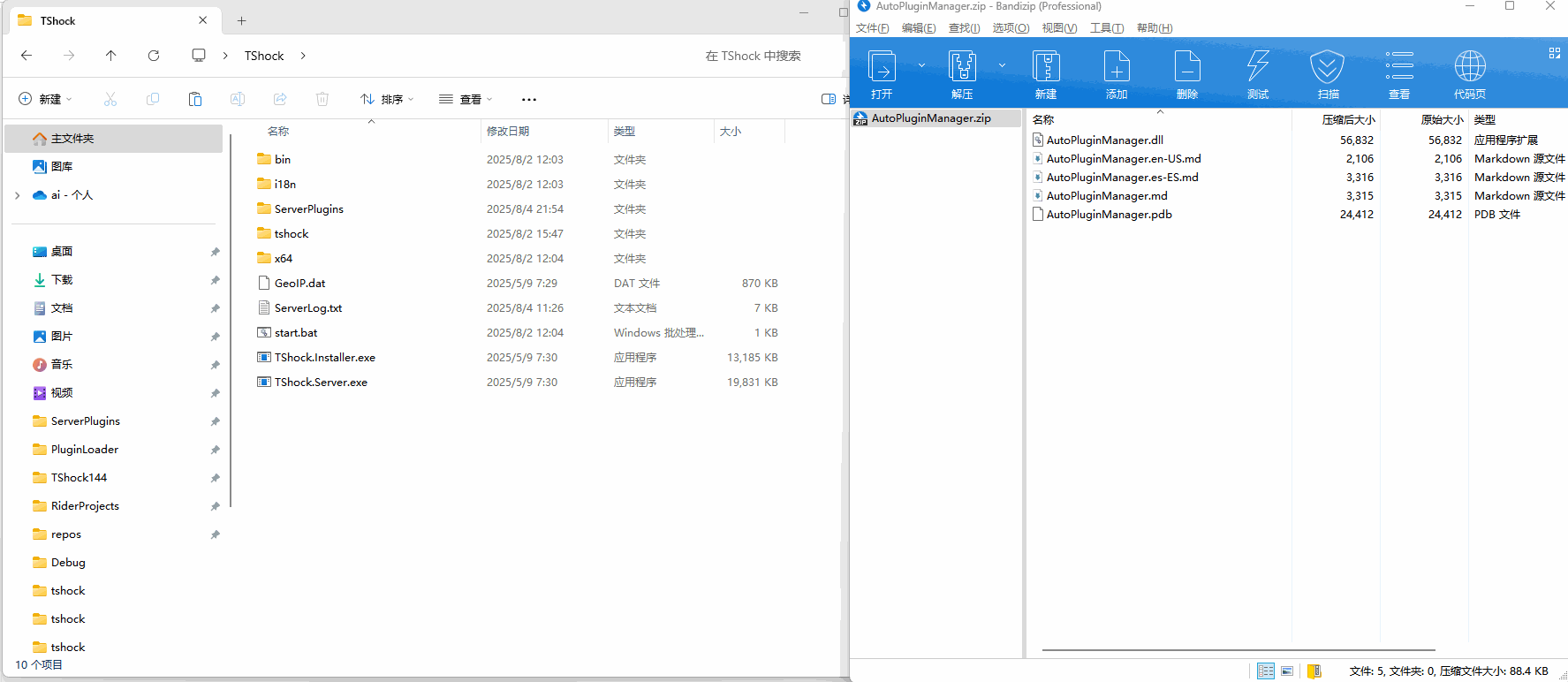Viewport: 1568px width, 682px height.
Task: Click the Bandizip horizontal scrollbar
Action: click(x=1238, y=650)
